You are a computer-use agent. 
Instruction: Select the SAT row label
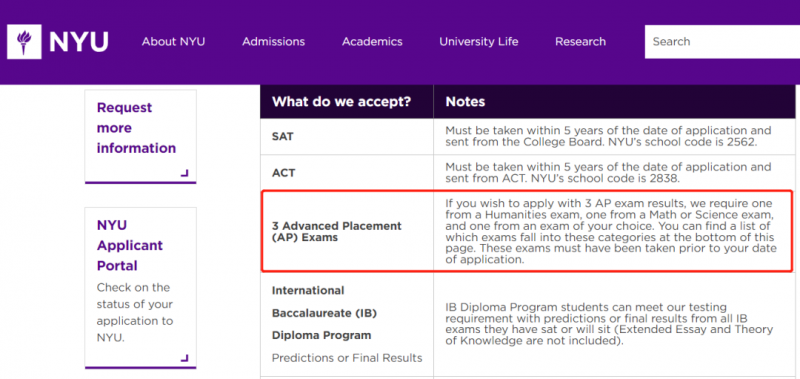coord(283,137)
